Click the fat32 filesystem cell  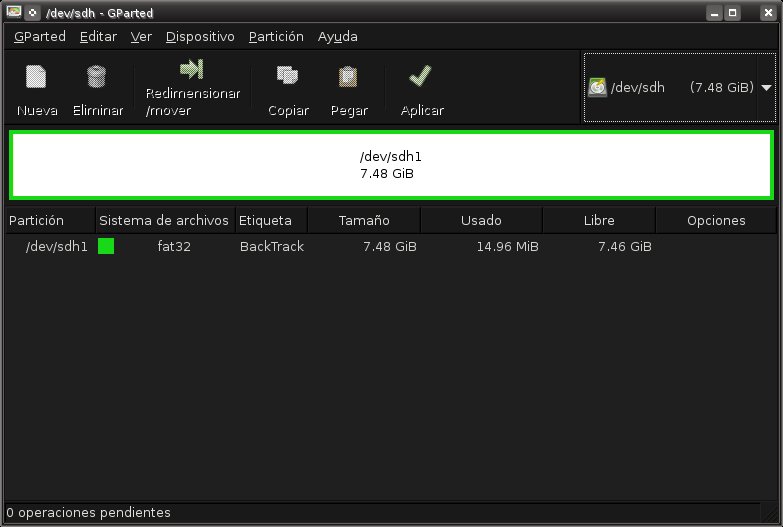(174, 246)
